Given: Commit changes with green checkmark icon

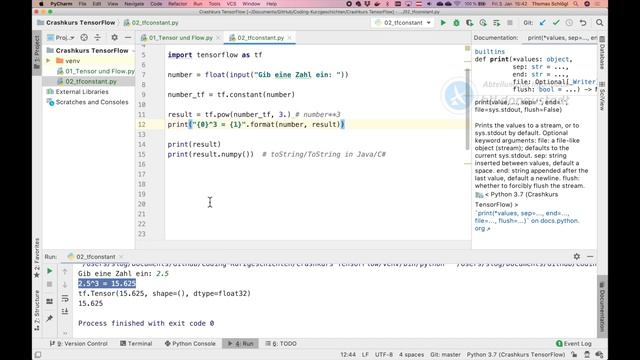Looking at the screenshot, I should 556,23.
